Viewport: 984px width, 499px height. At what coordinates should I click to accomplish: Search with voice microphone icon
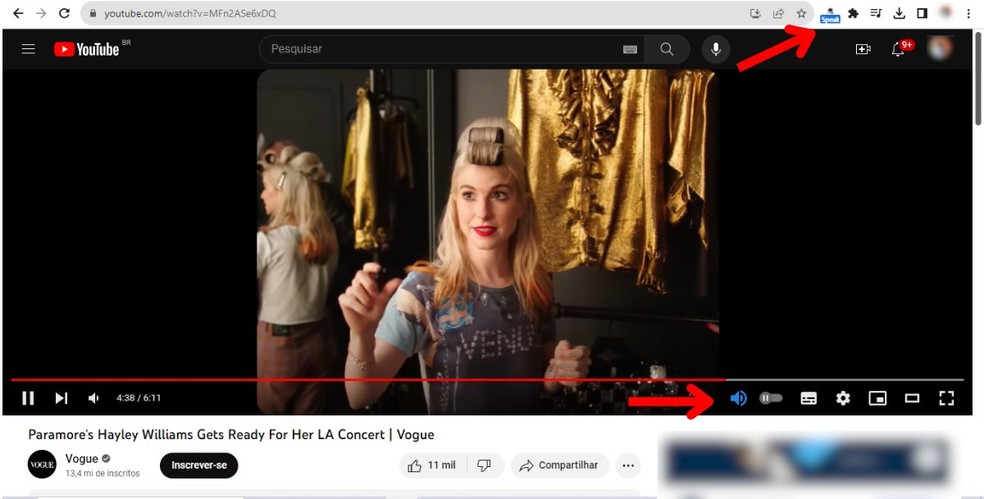pyautogui.click(x=716, y=49)
